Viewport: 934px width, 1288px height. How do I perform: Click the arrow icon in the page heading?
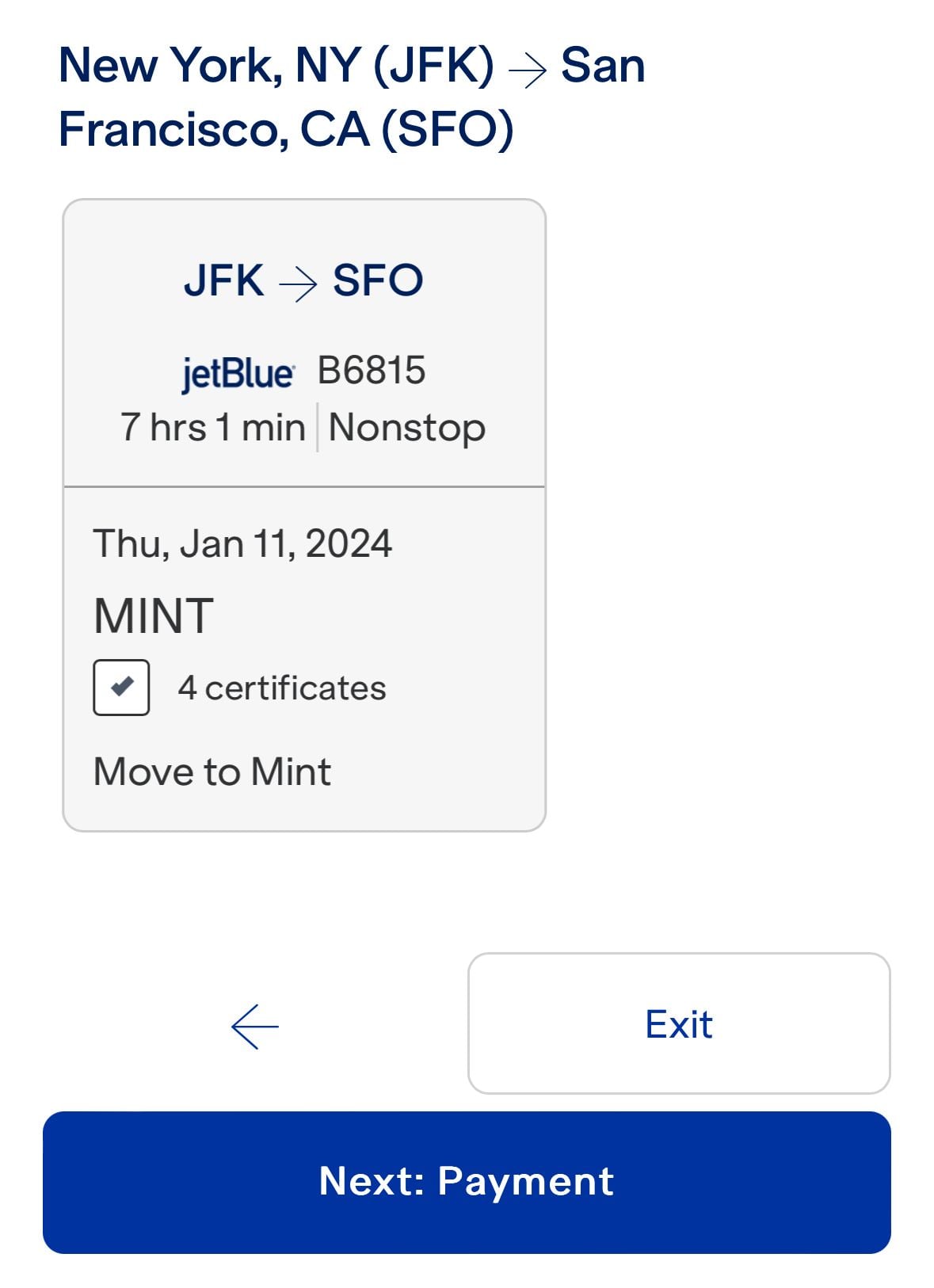coord(528,70)
